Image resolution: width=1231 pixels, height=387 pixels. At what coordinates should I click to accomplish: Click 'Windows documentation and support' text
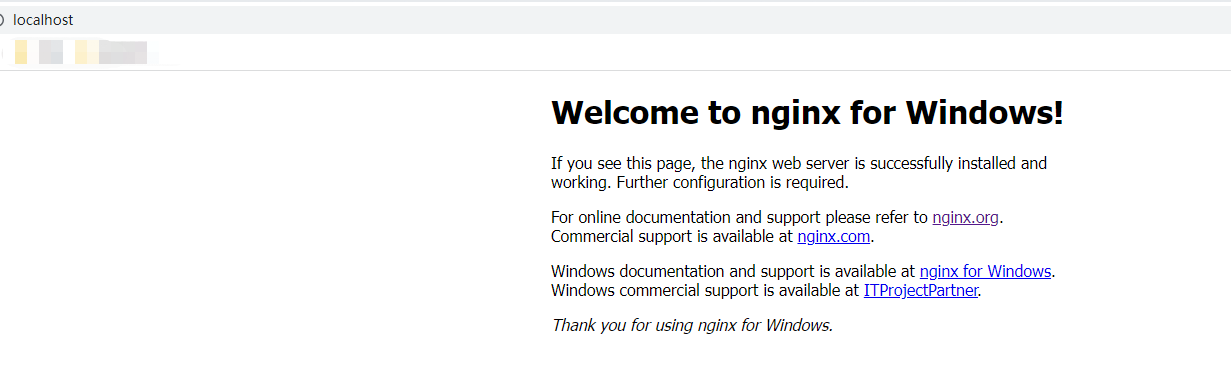(x=669, y=271)
